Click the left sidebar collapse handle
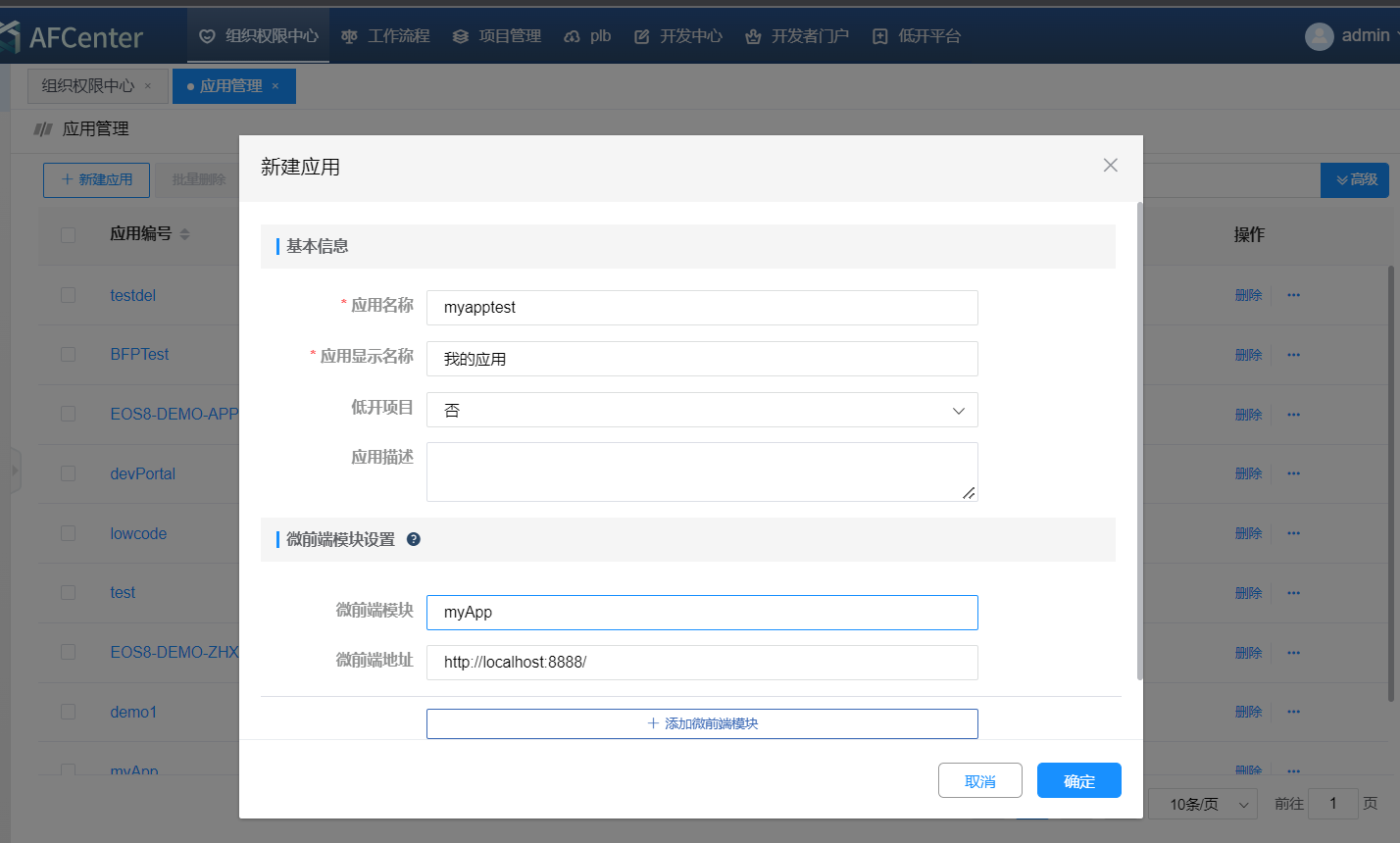This screenshot has height=843, width=1400. click(15, 471)
